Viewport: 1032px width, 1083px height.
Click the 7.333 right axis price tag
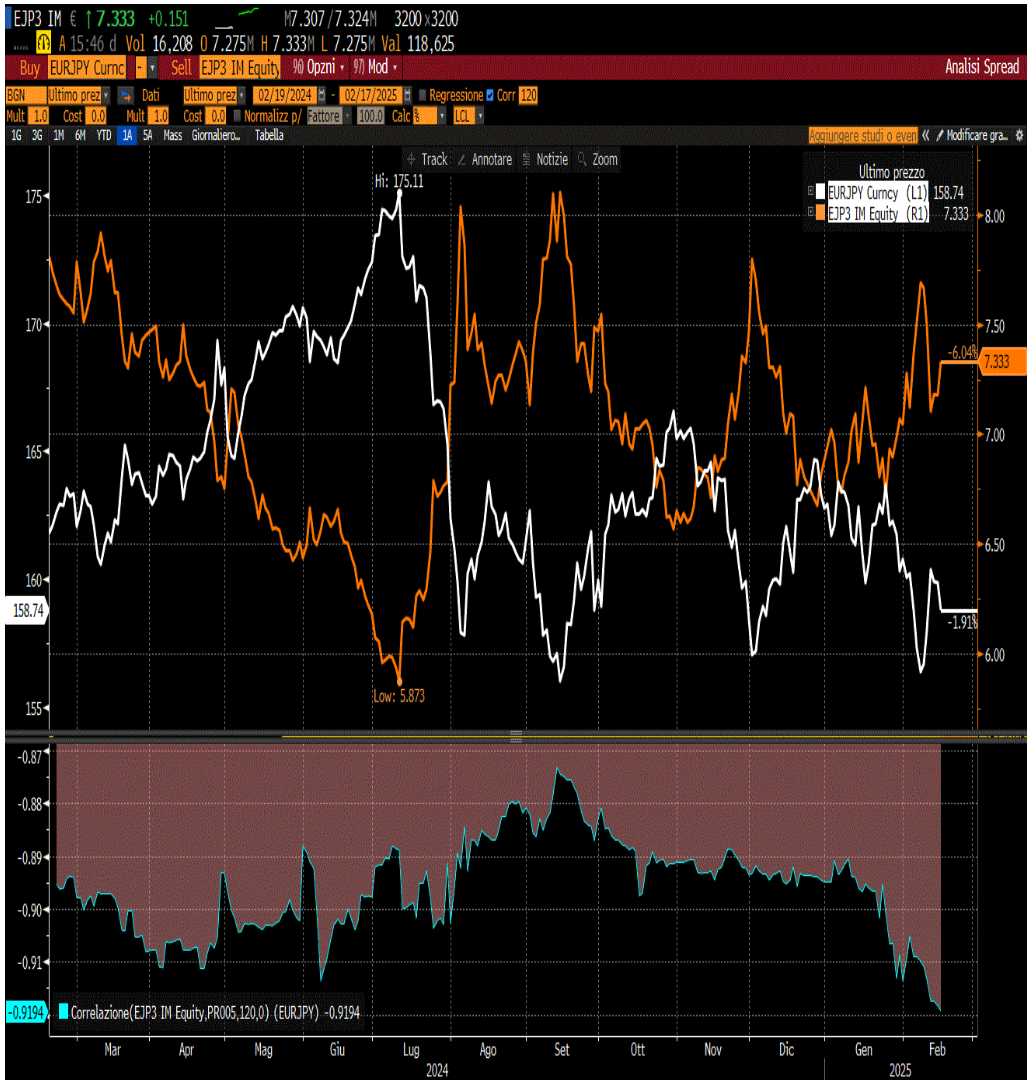(x=1002, y=362)
